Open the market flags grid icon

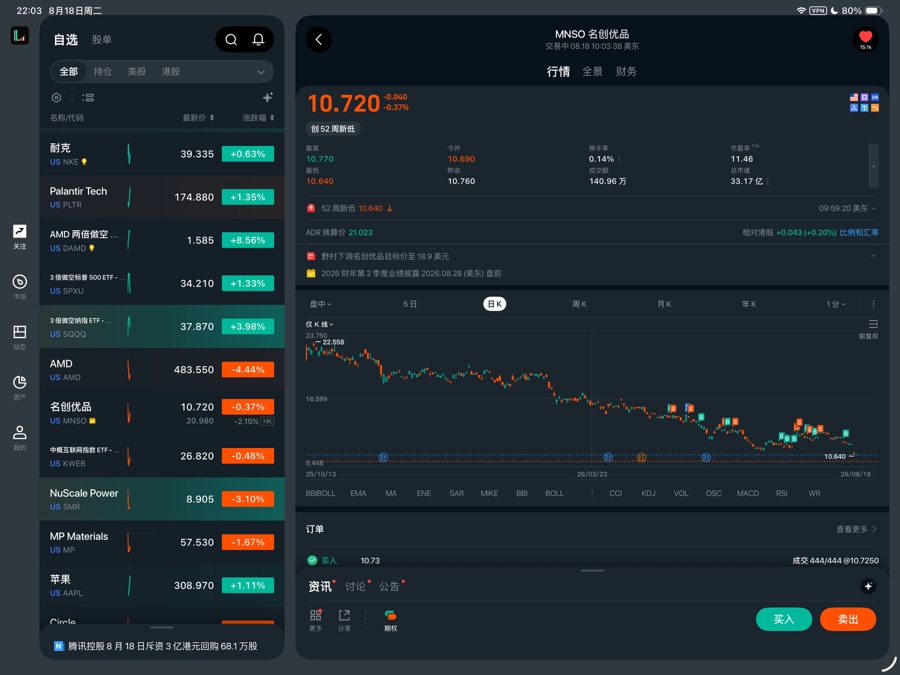(x=864, y=102)
